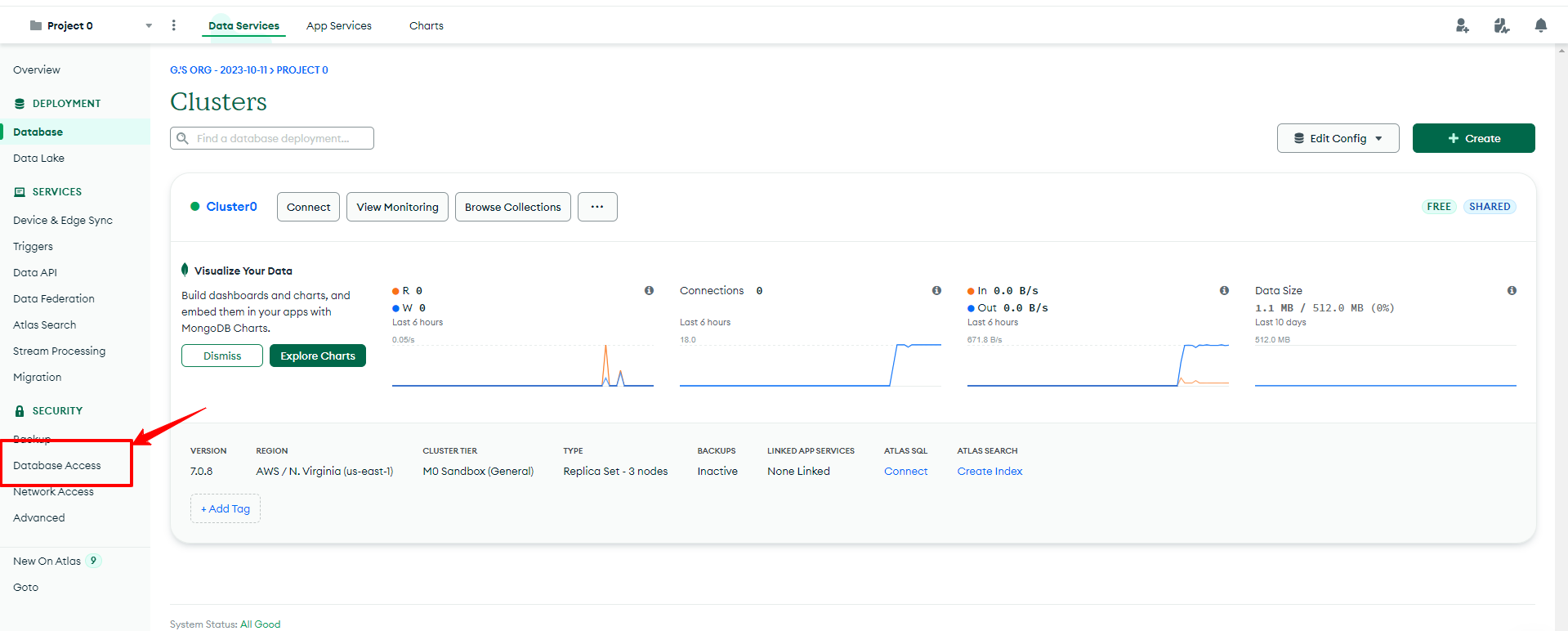Image resolution: width=1568 pixels, height=631 pixels.
Task: Open Network Access in the sidebar
Action: tap(53, 491)
